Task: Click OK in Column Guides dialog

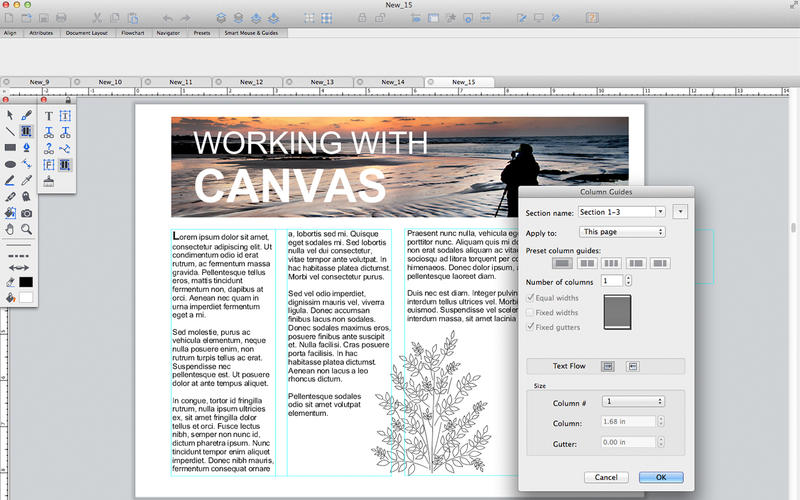Action: [661, 477]
